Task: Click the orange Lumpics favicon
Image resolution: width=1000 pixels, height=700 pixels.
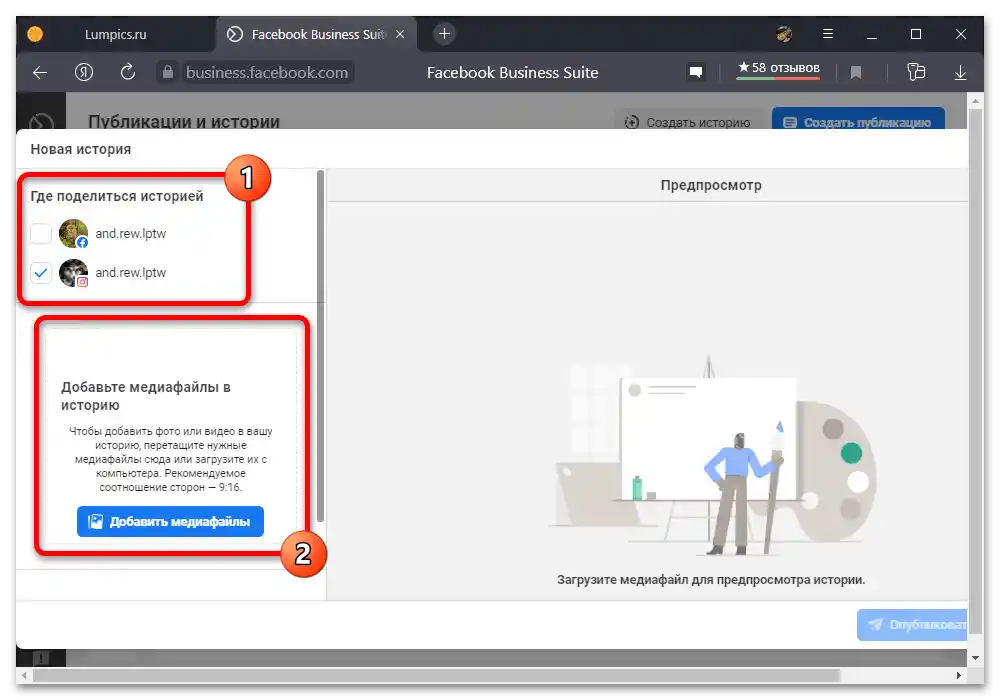Action: point(35,34)
